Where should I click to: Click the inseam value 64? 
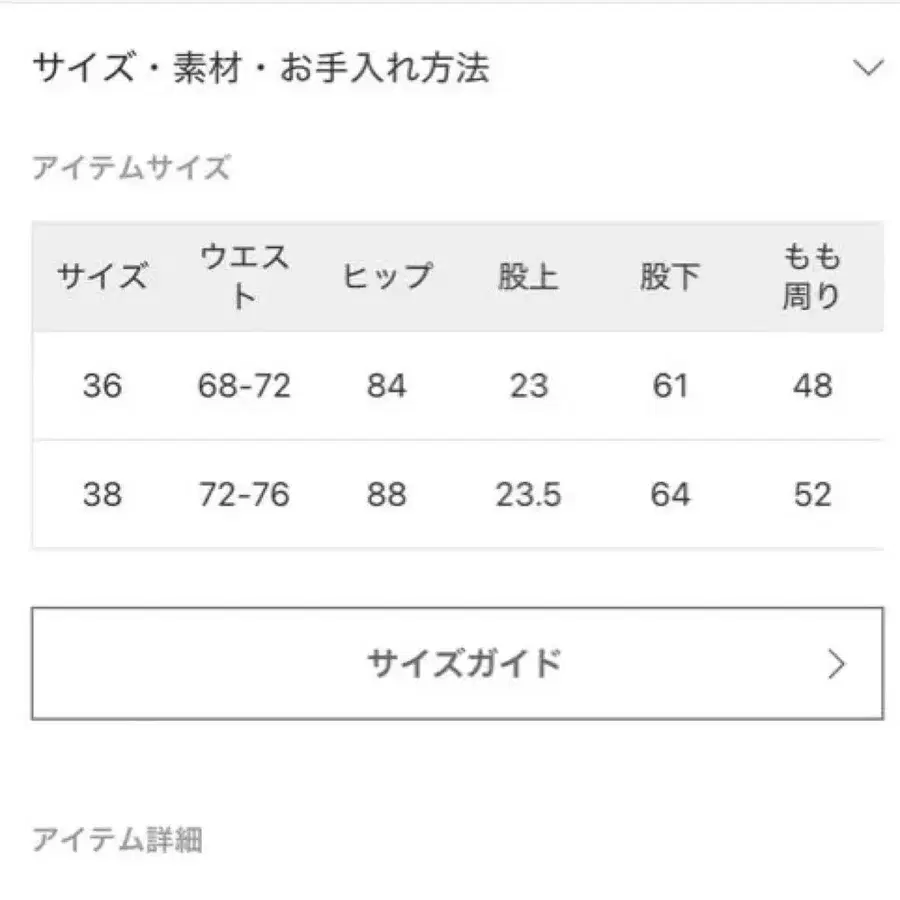667,495
